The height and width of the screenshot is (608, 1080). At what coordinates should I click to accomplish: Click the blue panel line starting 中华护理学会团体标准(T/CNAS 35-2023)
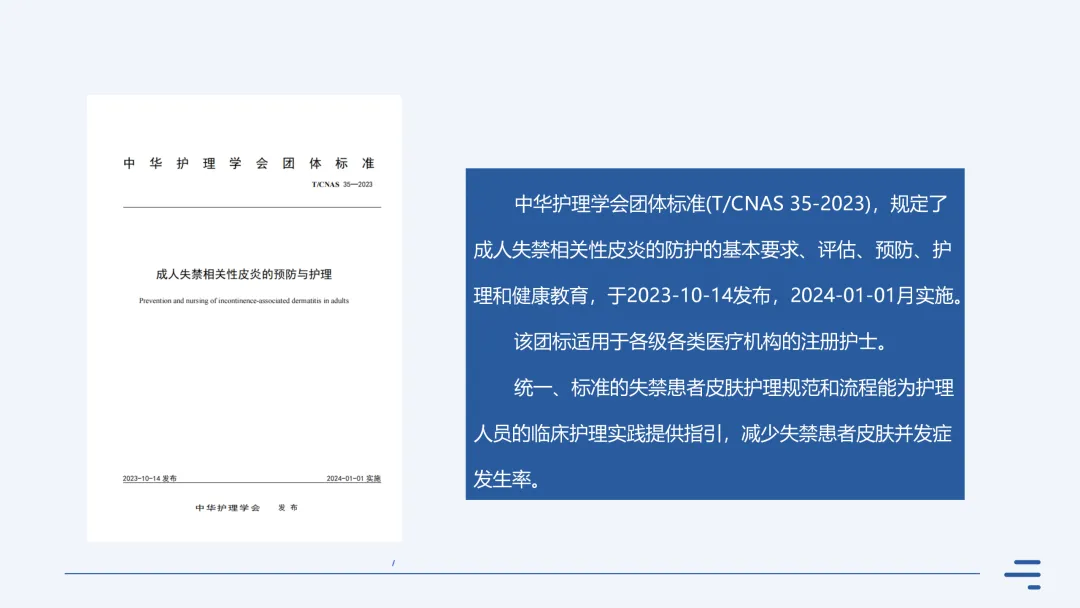pyautogui.click(x=731, y=204)
